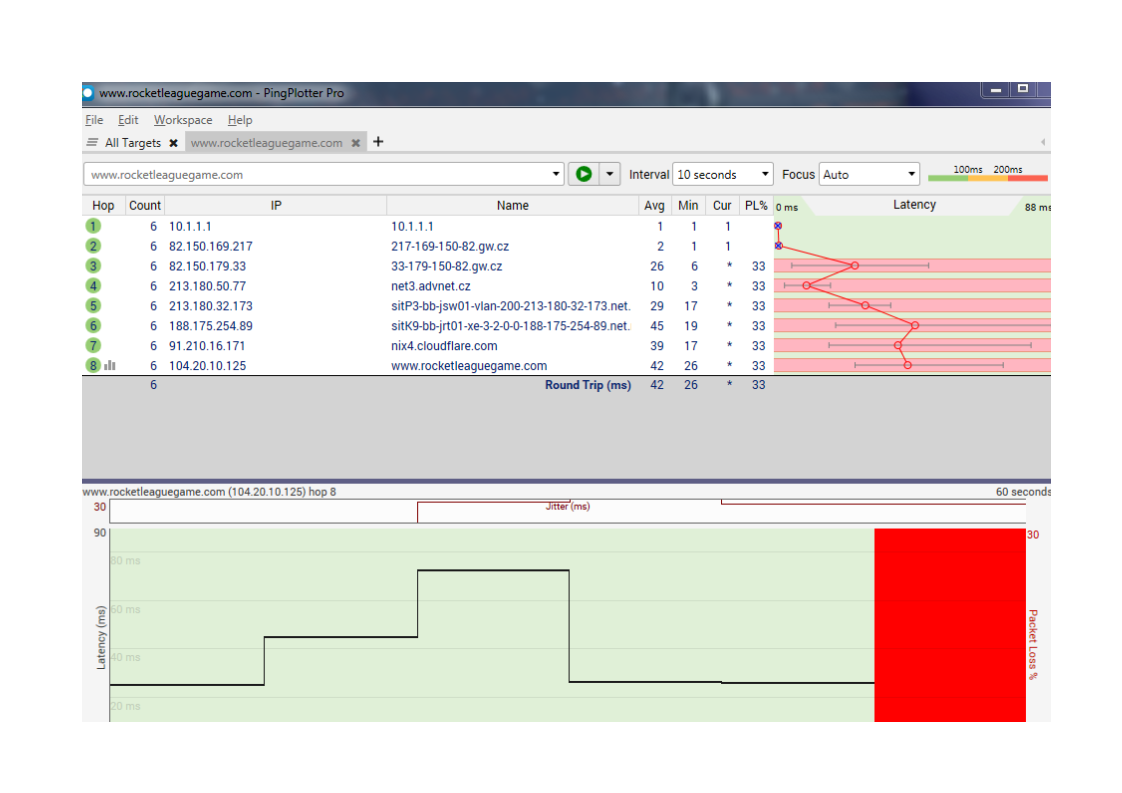The image size is (1122, 793).
Task: Click the Round Trip (ms) summary row label
Action: 587,385
